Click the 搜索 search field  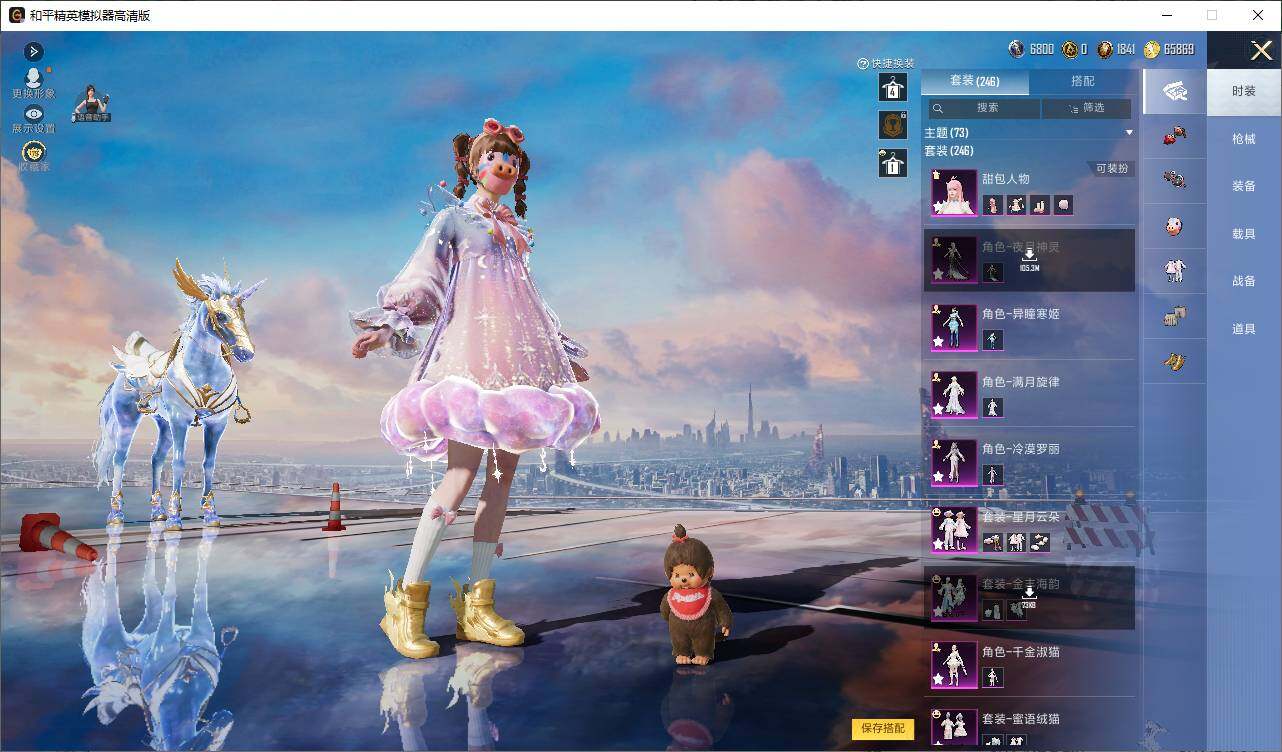pos(985,108)
